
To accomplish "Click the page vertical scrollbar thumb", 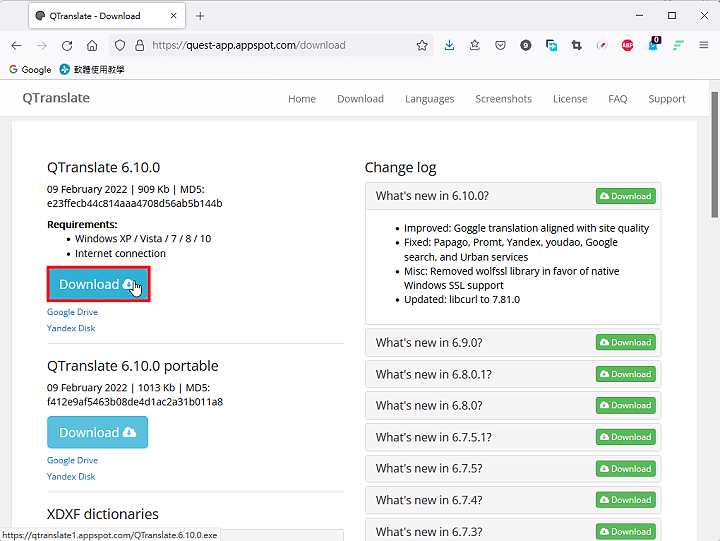I will 714,154.
